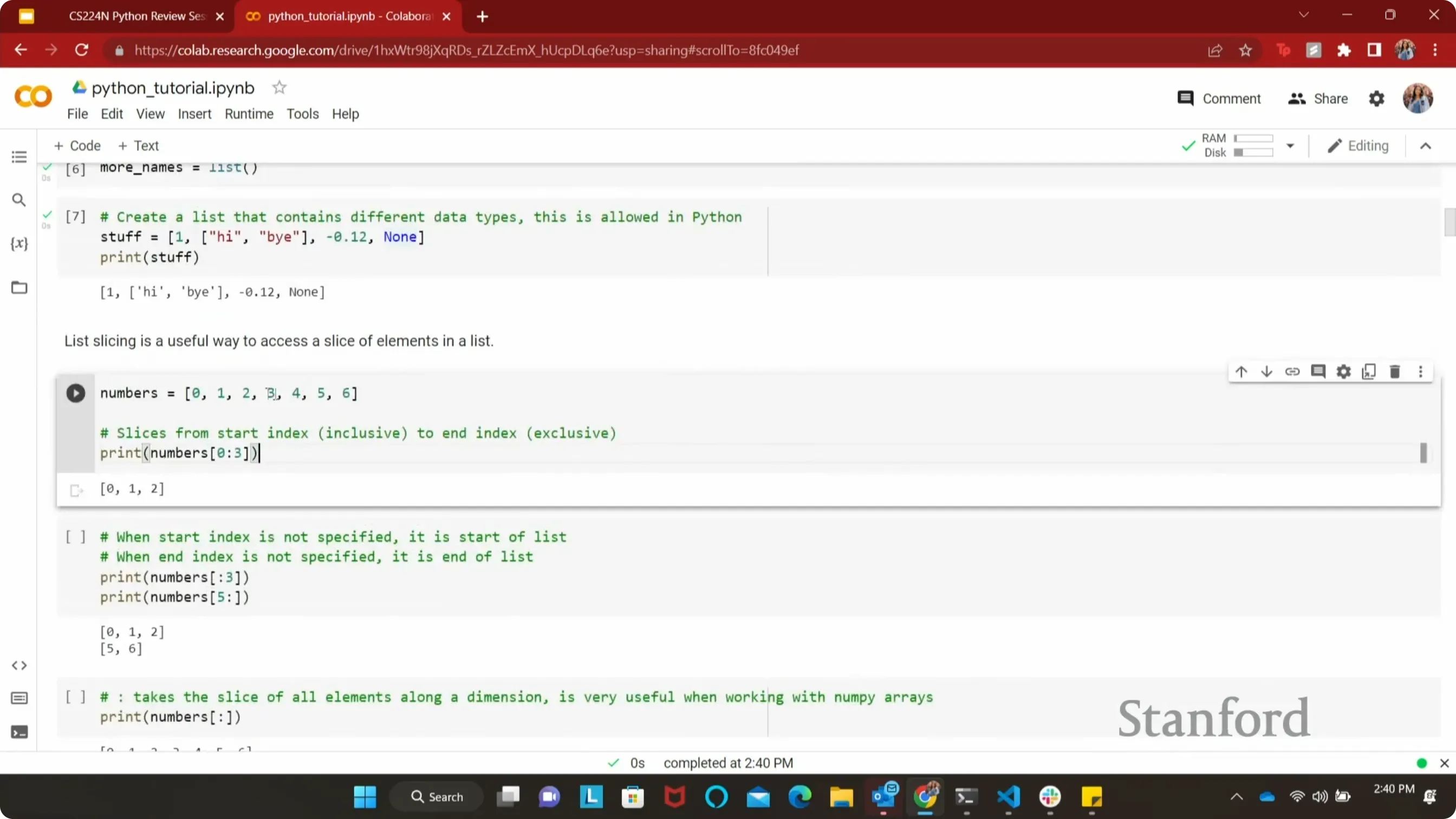1456x819 pixels.
Task: Open the variables {x} panel
Action: (19, 244)
